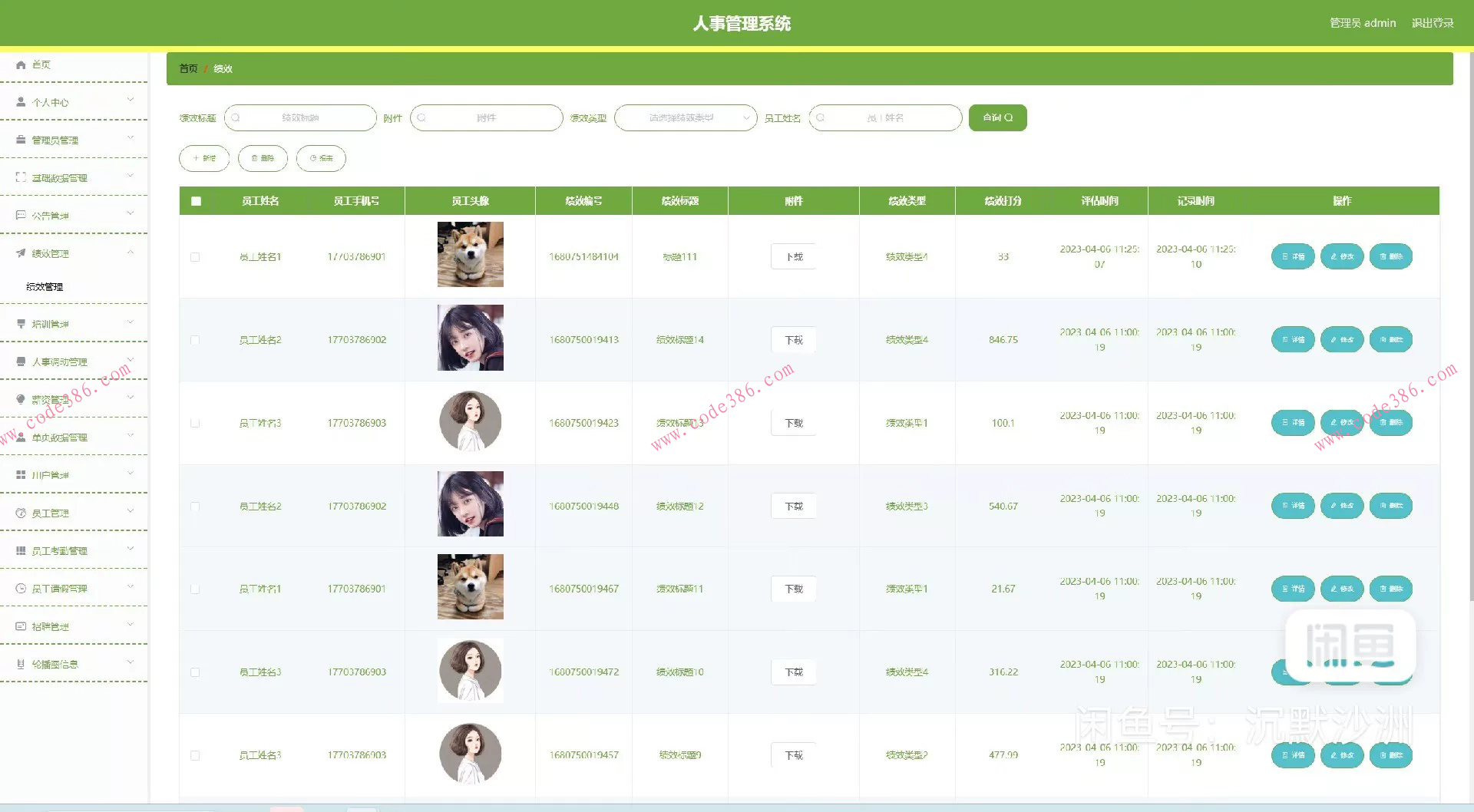This screenshot has height=812, width=1474.
Task: Check the row with 绩效编号 1680750019448
Action: pyautogui.click(x=195, y=507)
